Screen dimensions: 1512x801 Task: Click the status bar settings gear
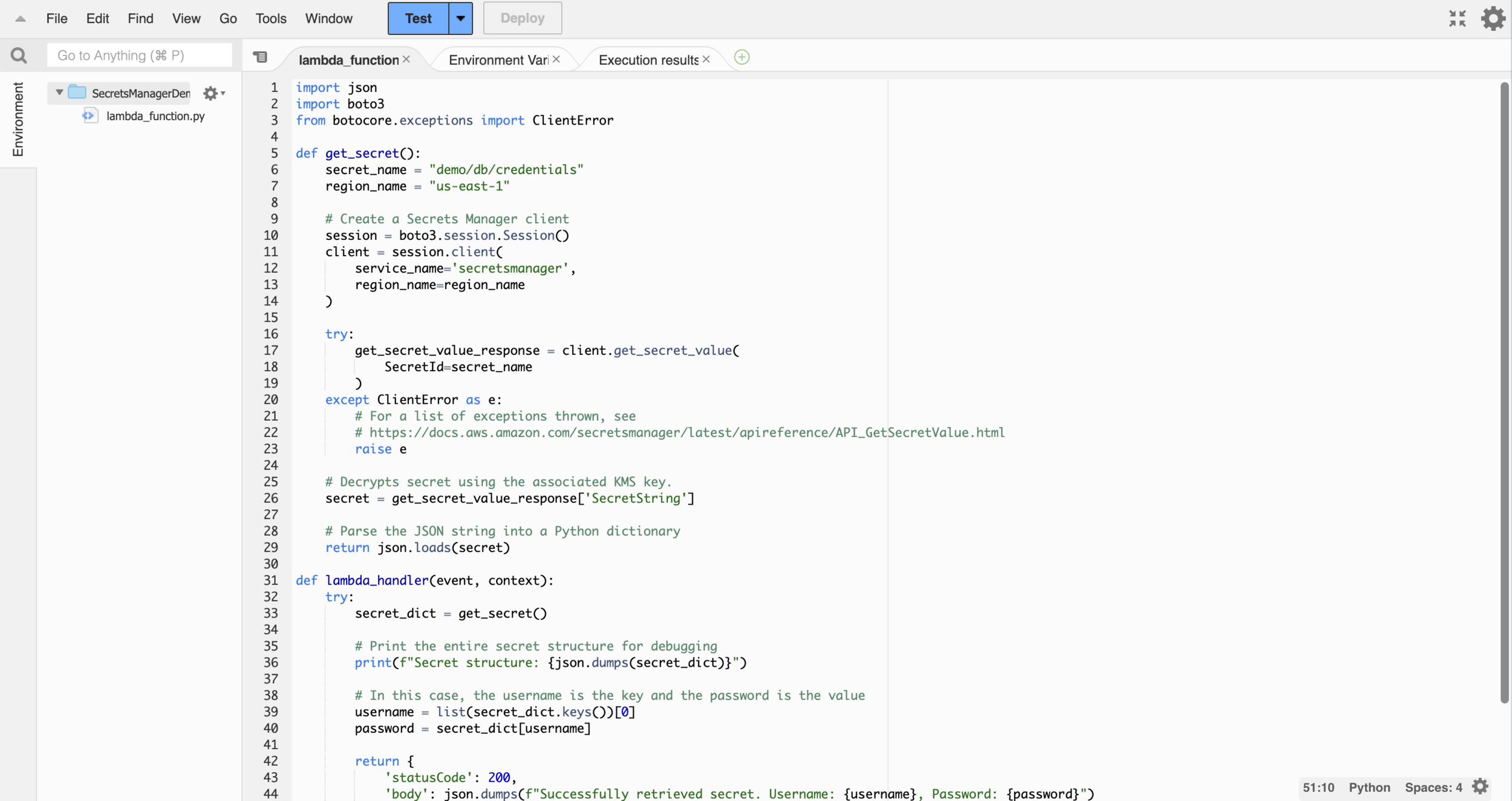coord(1480,786)
